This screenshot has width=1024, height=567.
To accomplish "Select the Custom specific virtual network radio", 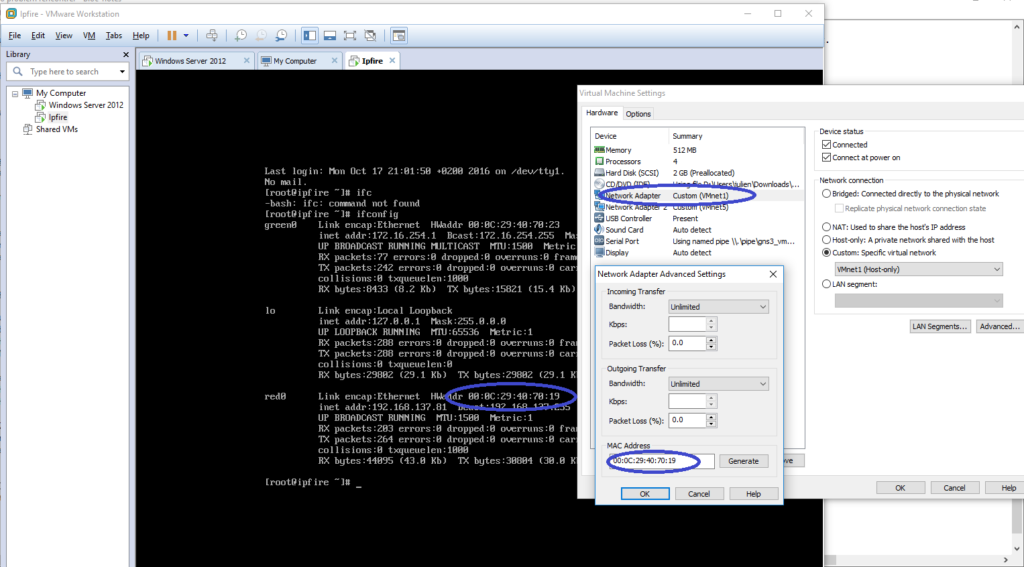I will pos(827,252).
